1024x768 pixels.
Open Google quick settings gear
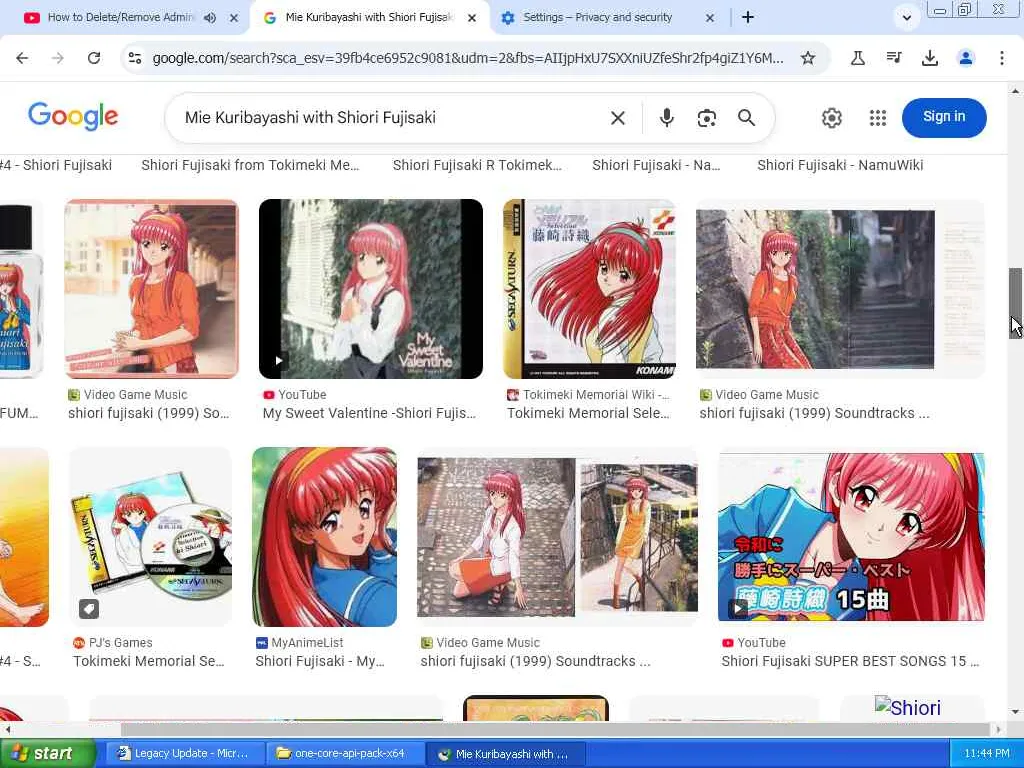tap(831, 118)
